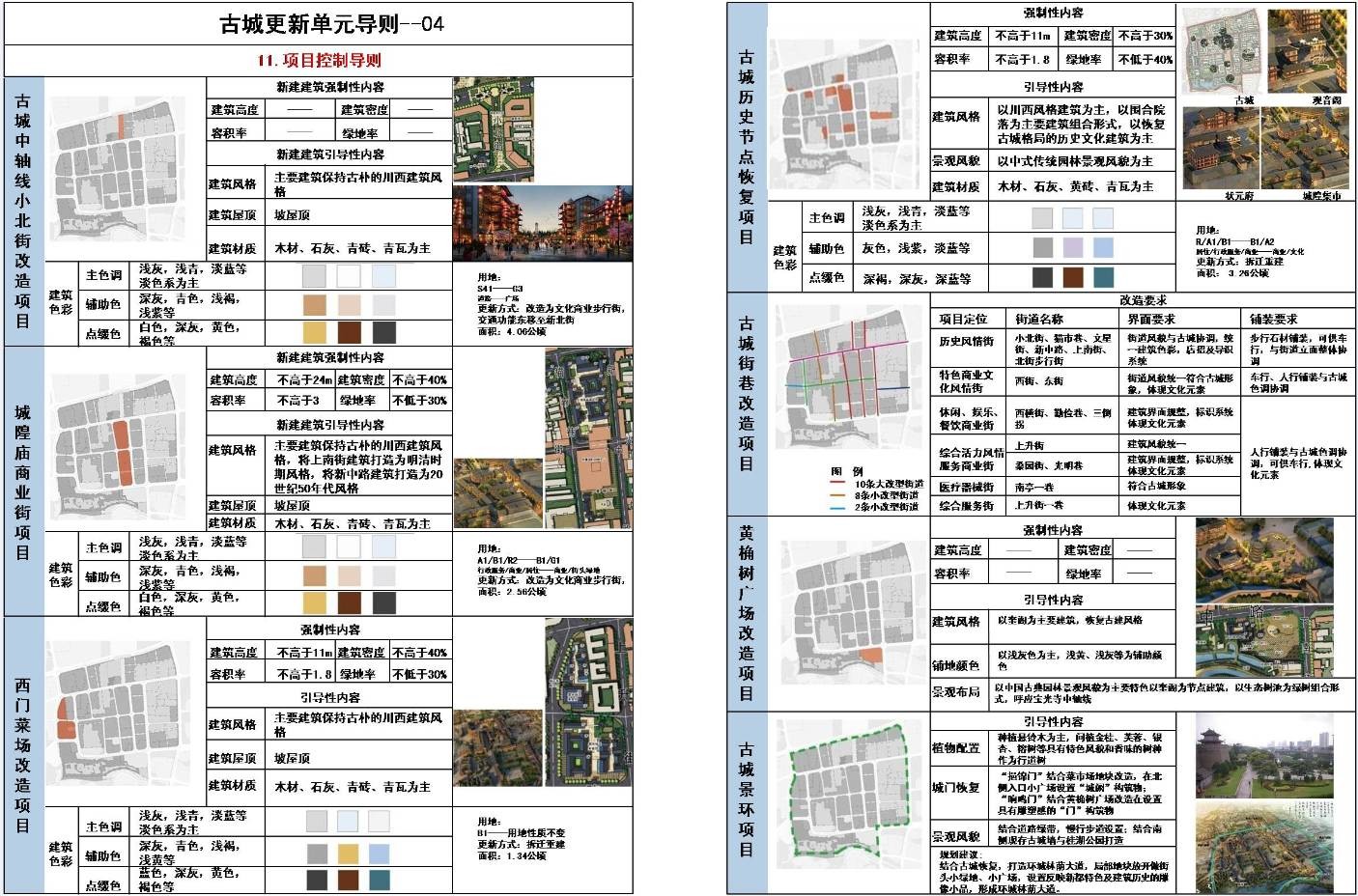Click the 绿地率 value 不低于40%
This screenshot has height=896, width=1358.
coord(1146,59)
